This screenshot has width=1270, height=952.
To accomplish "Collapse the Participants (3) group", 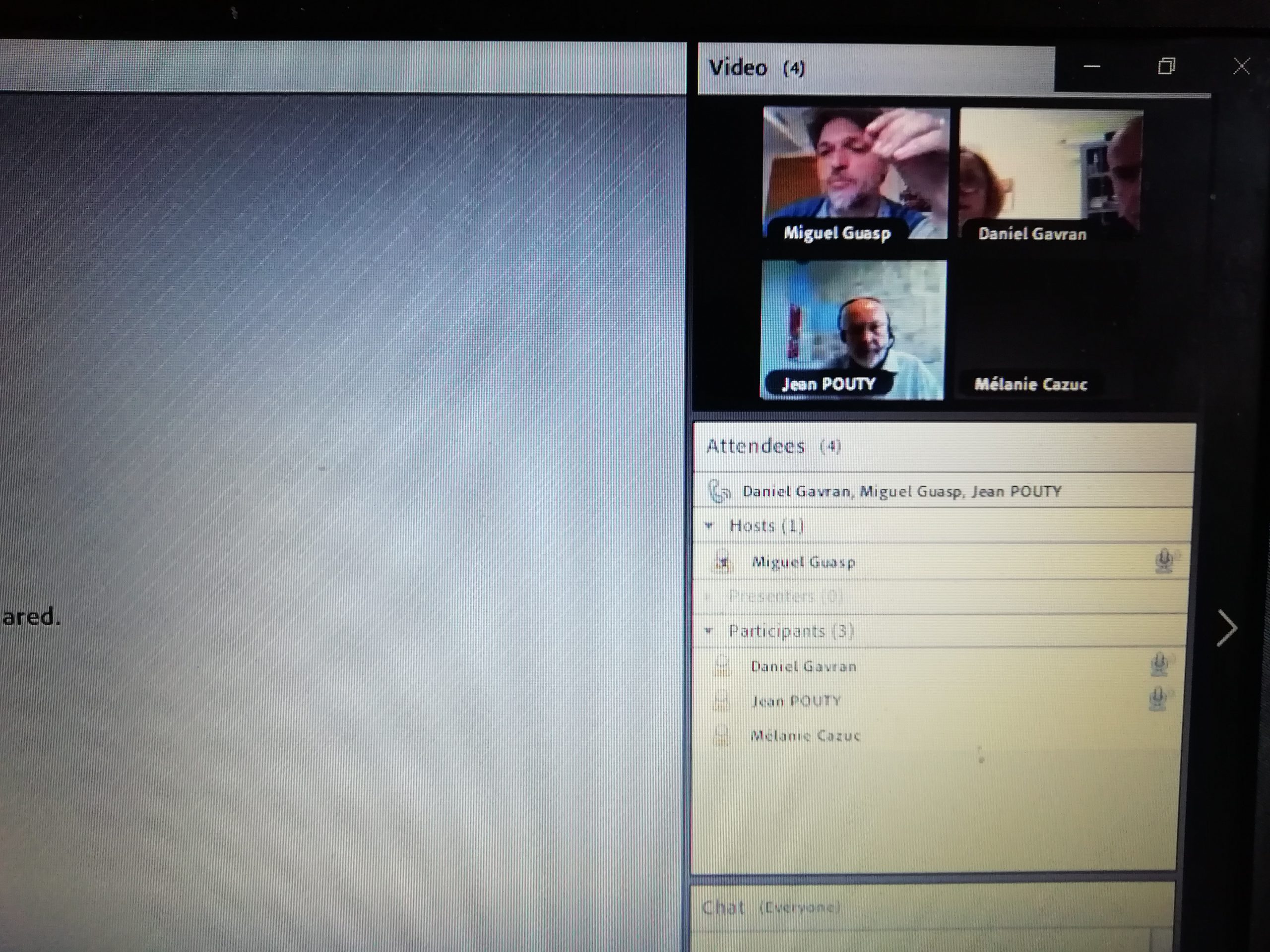I will [709, 631].
